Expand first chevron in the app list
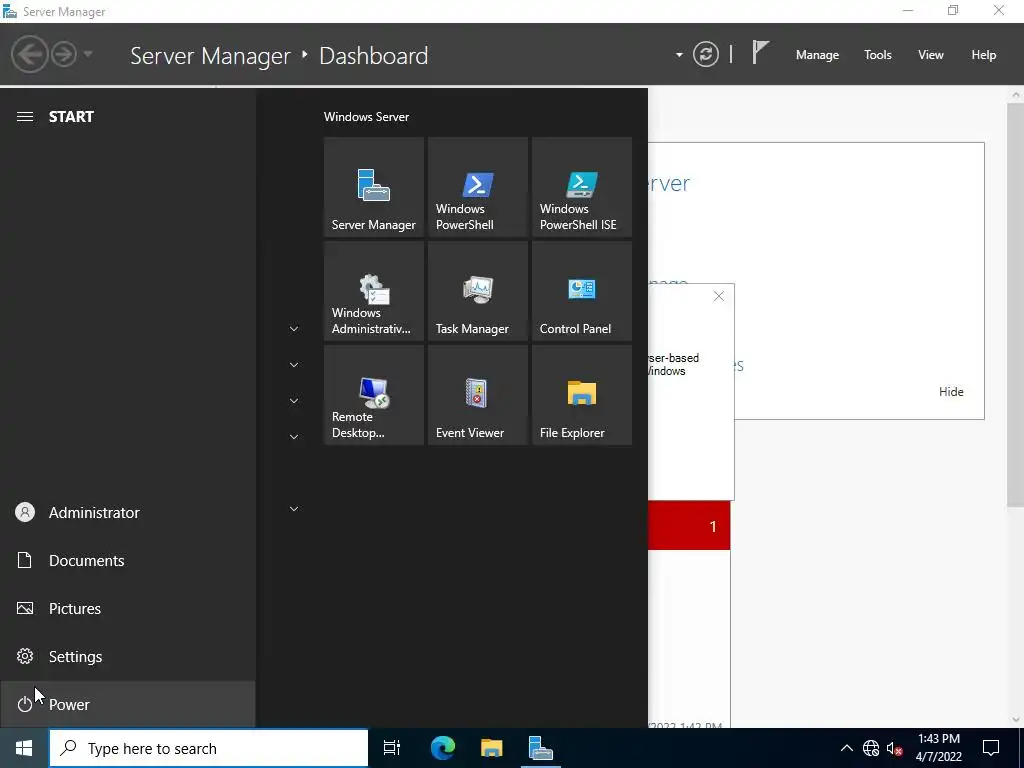 pyautogui.click(x=294, y=328)
